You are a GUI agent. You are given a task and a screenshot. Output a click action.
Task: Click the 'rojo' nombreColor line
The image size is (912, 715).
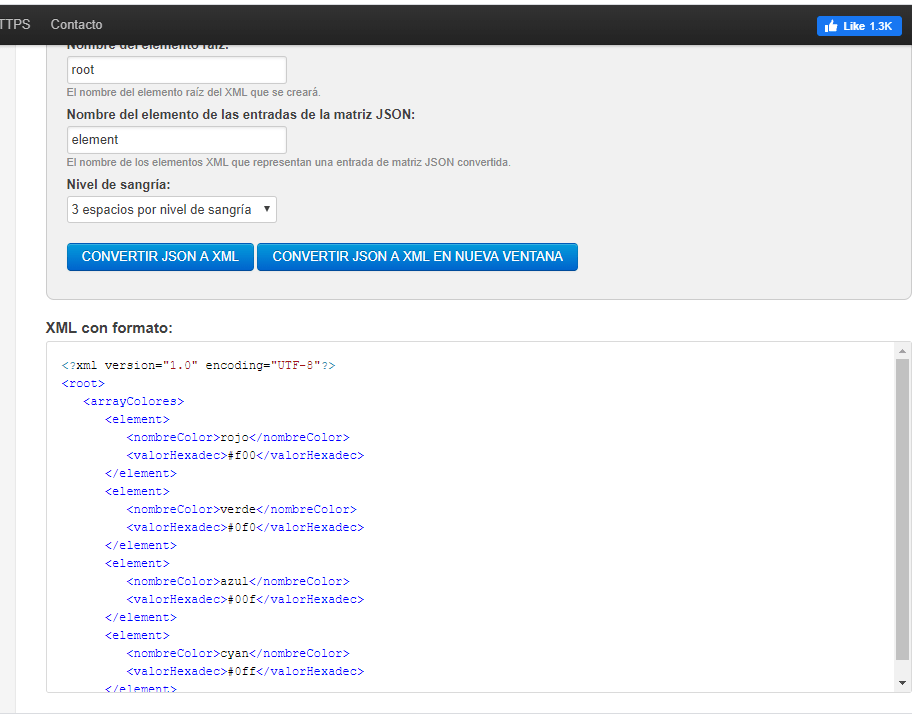click(x=237, y=437)
